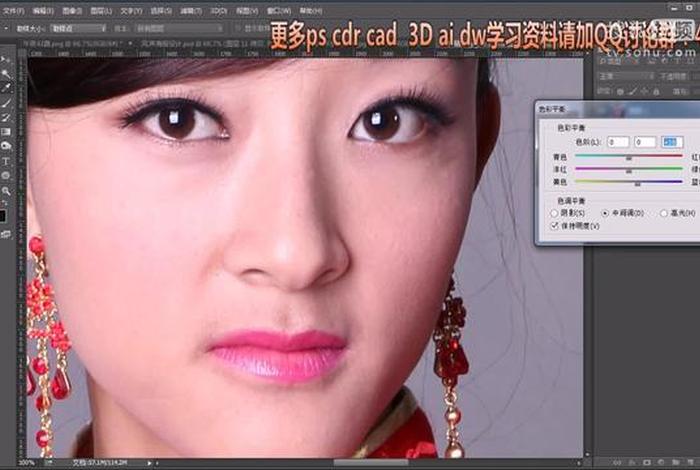Open the 窗口(W) menu
700x470 pixels.
pos(279,10)
